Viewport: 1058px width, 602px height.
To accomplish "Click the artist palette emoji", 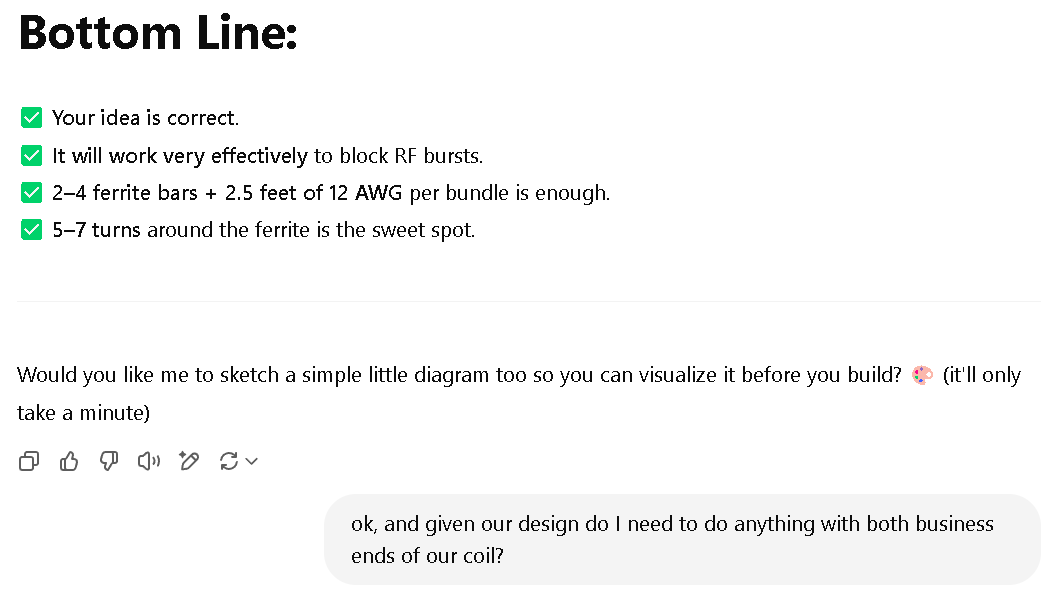I will 922,375.
